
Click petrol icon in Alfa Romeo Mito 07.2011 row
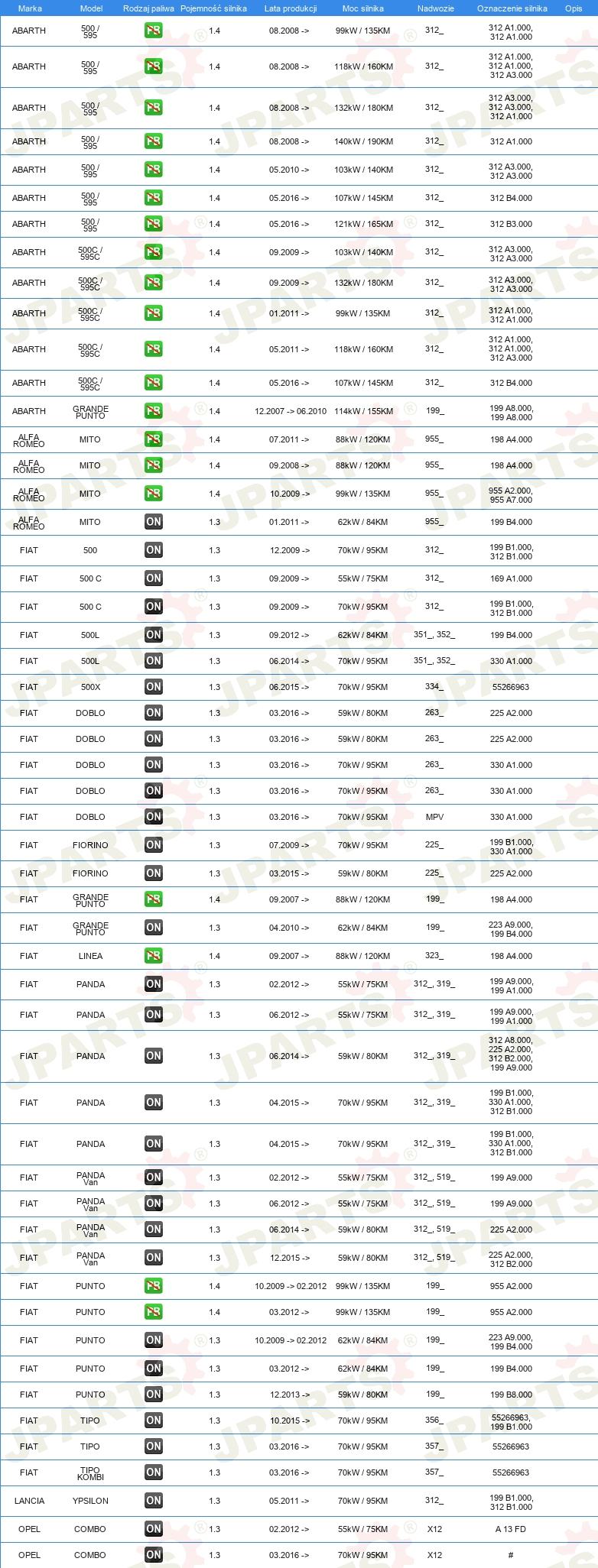click(x=153, y=439)
